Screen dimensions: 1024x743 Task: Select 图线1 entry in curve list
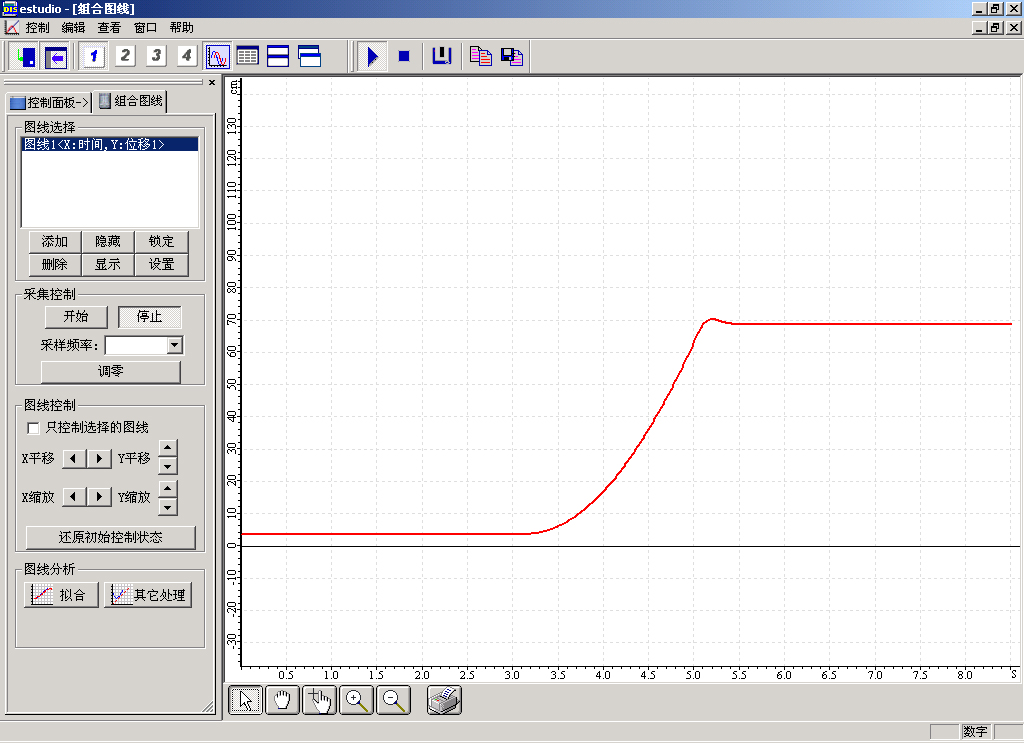coord(95,145)
